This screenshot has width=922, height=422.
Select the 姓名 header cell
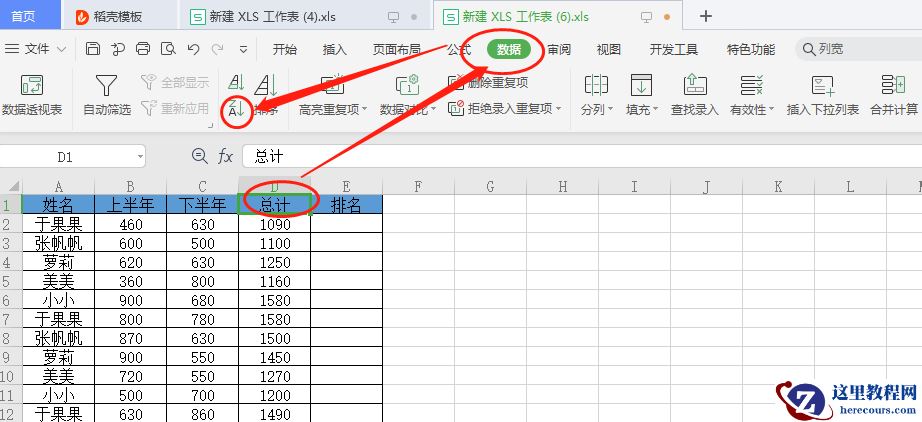tap(58, 205)
